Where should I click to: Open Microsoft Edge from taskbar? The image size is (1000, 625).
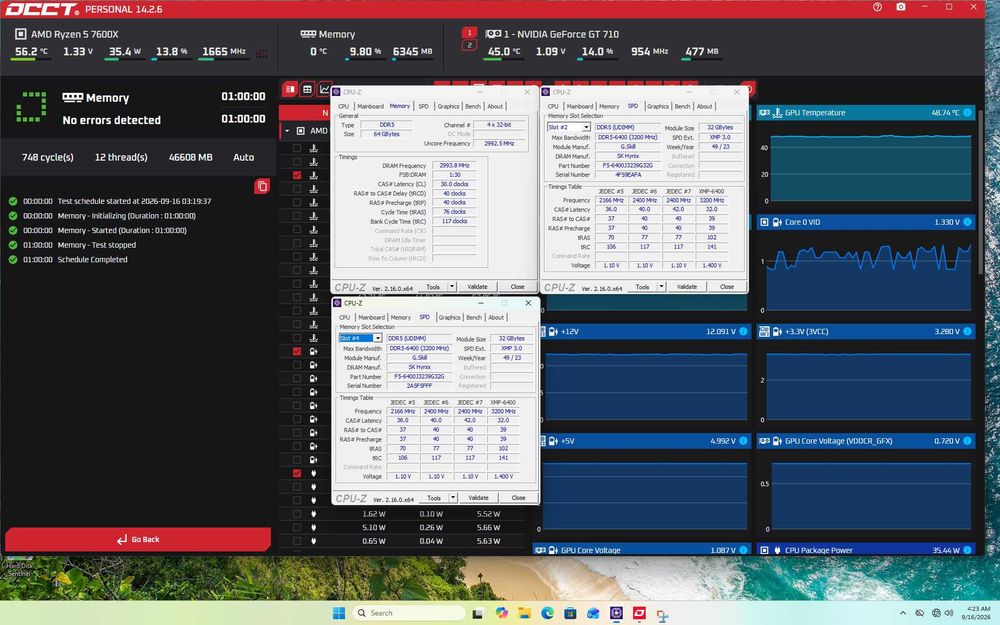pos(547,613)
